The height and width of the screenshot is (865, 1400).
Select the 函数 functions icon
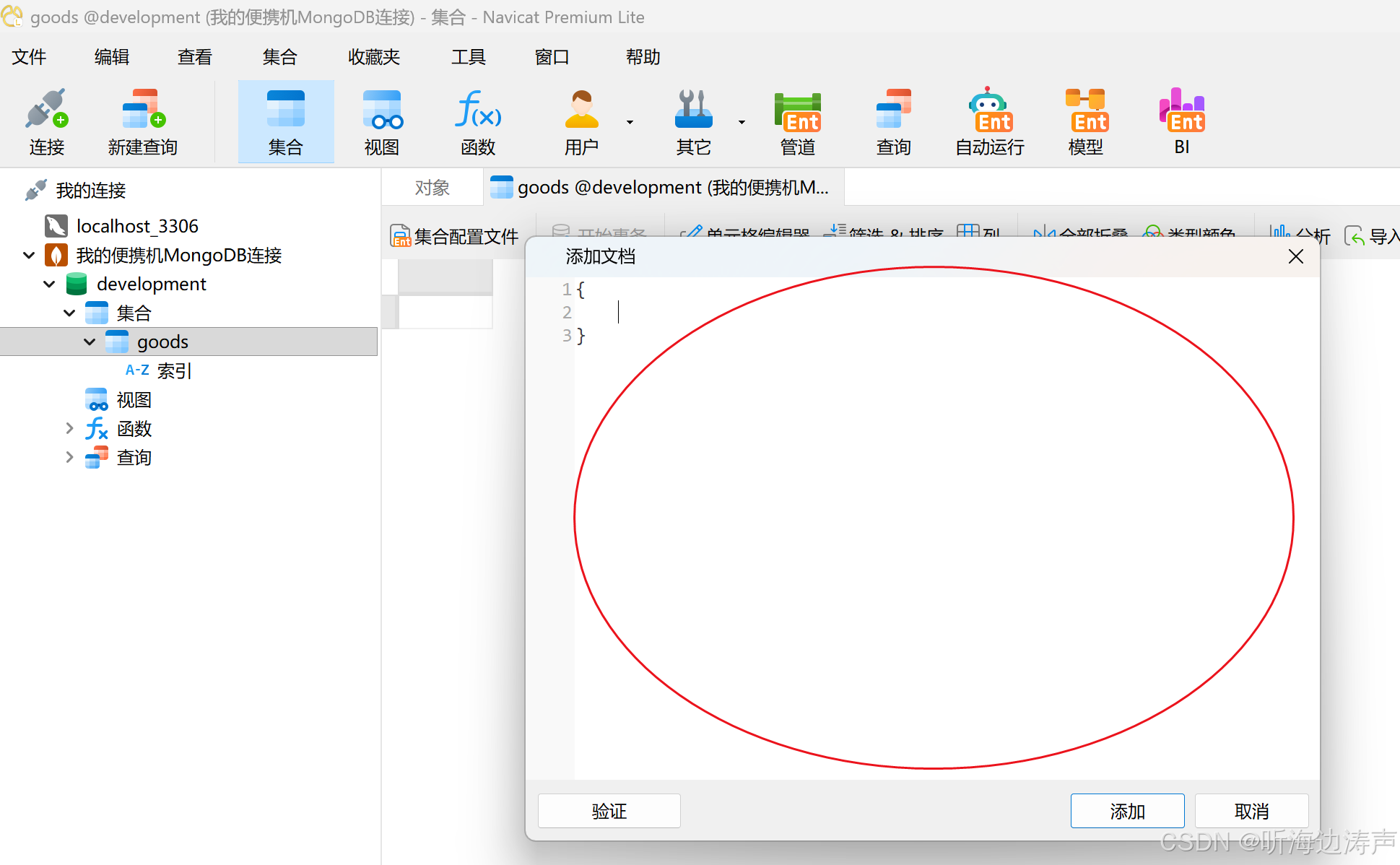point(477,121)
